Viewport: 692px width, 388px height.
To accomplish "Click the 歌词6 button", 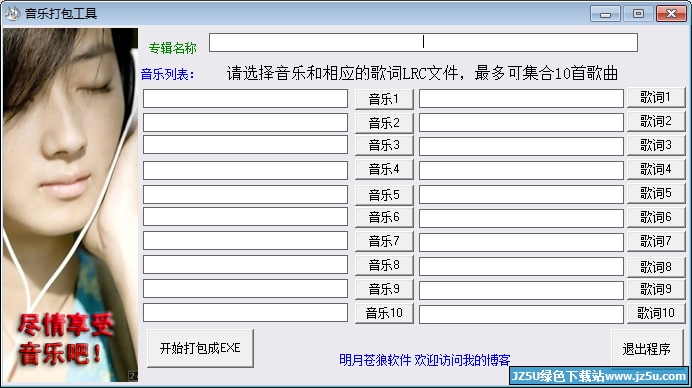I will coord(656,217).
